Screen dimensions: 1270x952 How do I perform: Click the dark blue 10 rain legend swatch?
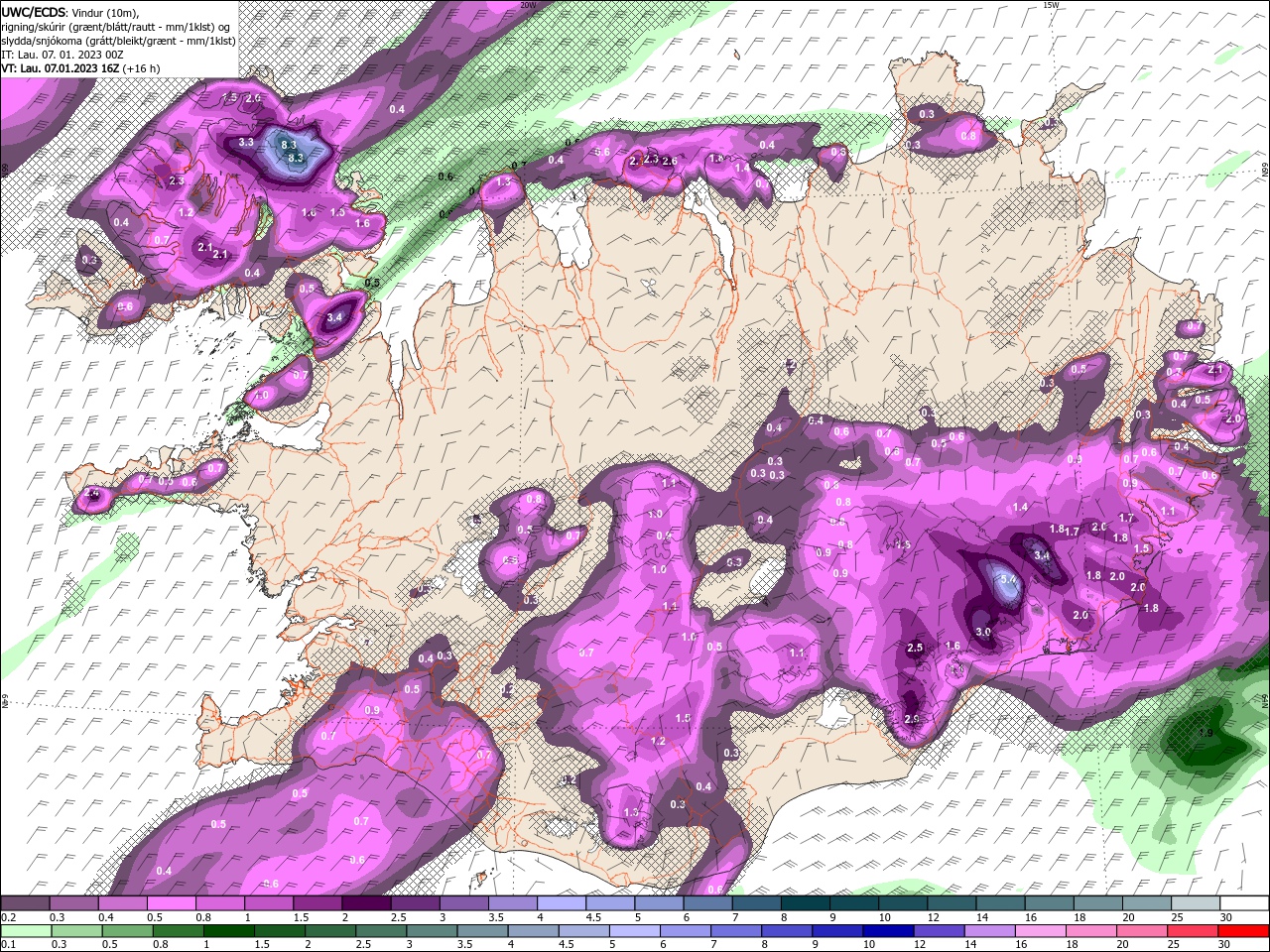[887, 931]
